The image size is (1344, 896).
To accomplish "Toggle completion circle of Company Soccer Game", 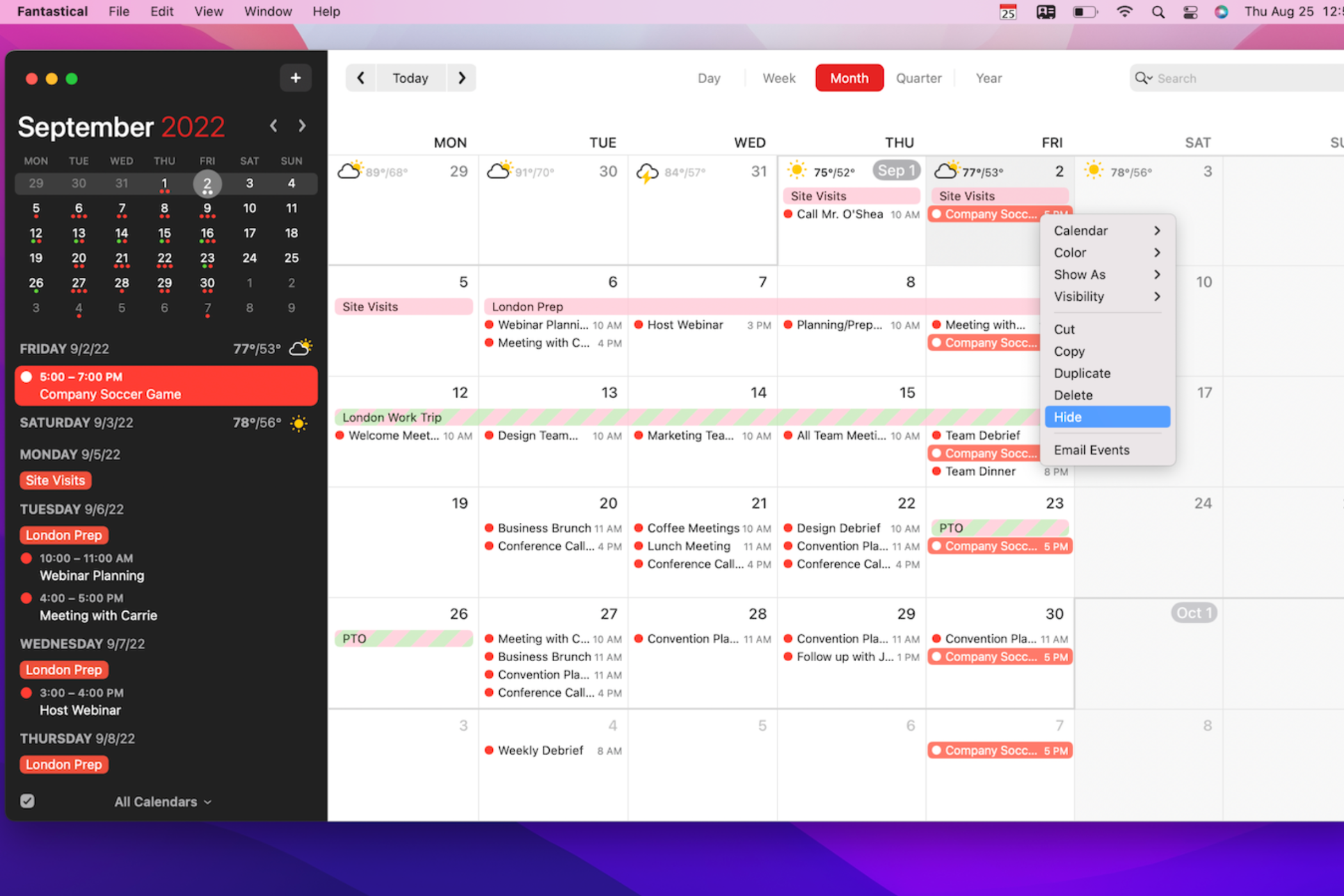I will point(27,377).
